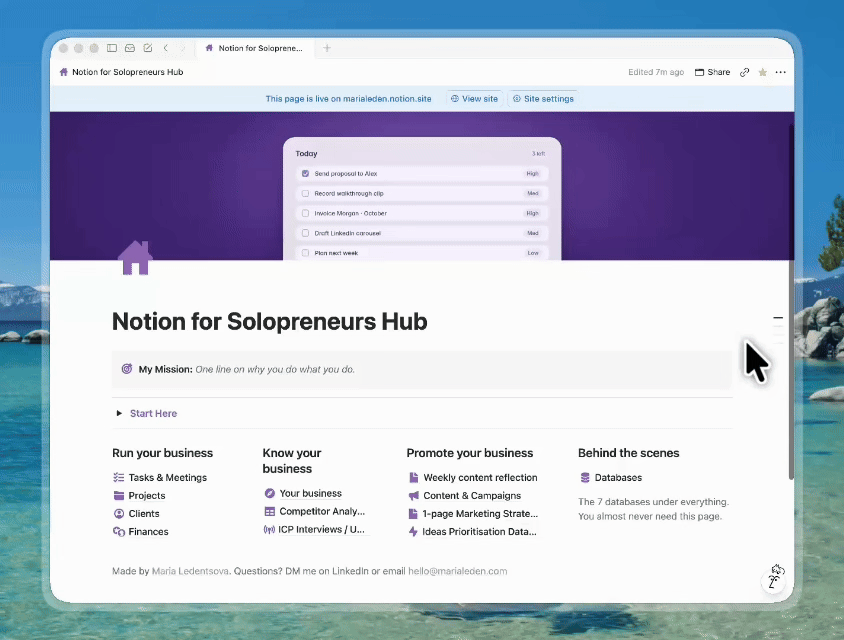Screen dimensions: 844x640
Task: Click the View site button
Action: pyautogui.click(x=474, y=99)
